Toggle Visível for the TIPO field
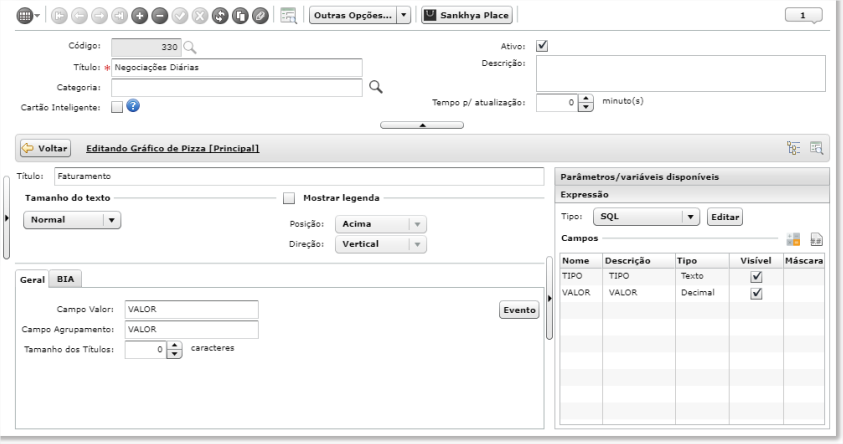Screen dimensions: 843x444 pyautogui.click(x=756, y=276)
